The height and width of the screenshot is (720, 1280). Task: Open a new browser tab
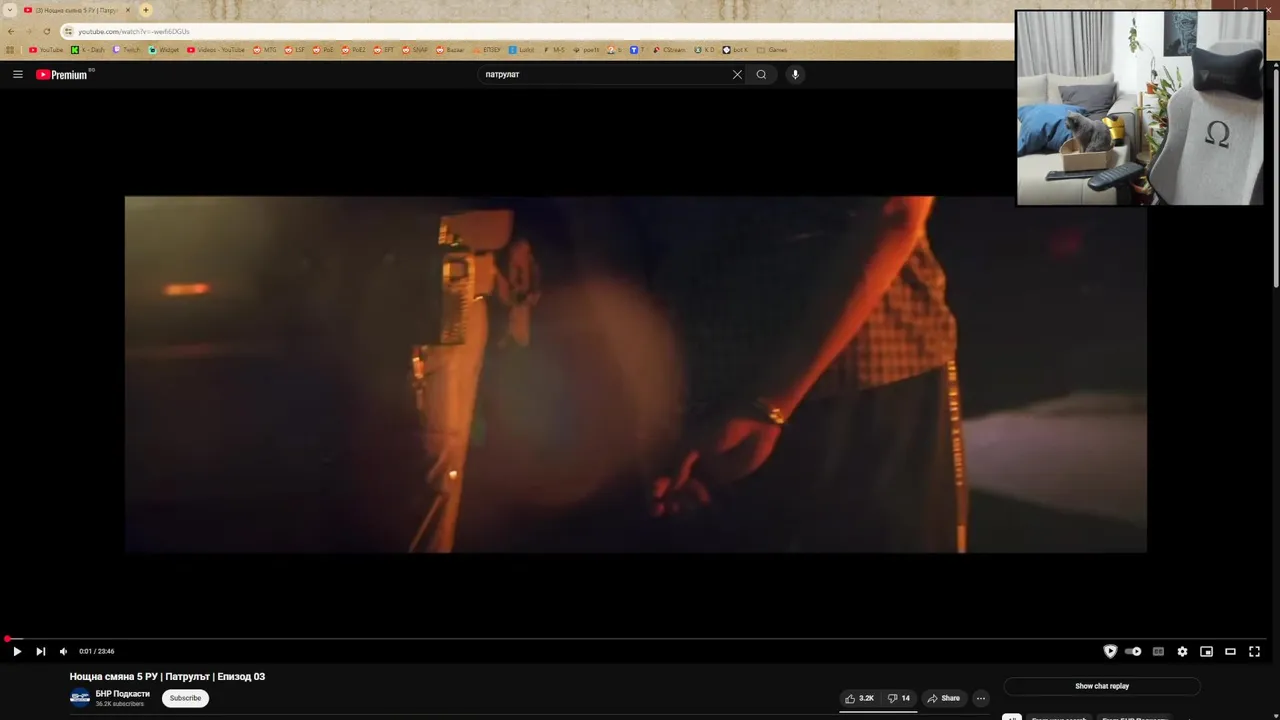(146, 10)
